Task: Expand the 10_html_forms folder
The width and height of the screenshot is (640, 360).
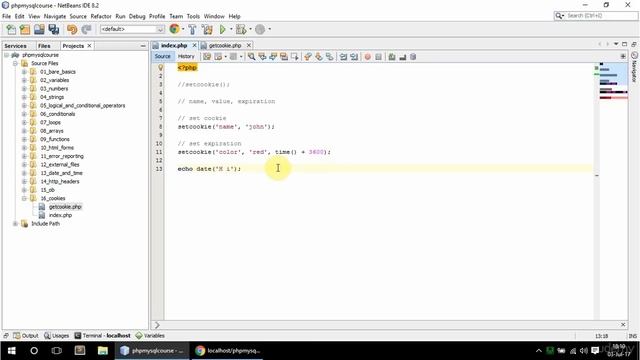Action: (x=24, y=148)
